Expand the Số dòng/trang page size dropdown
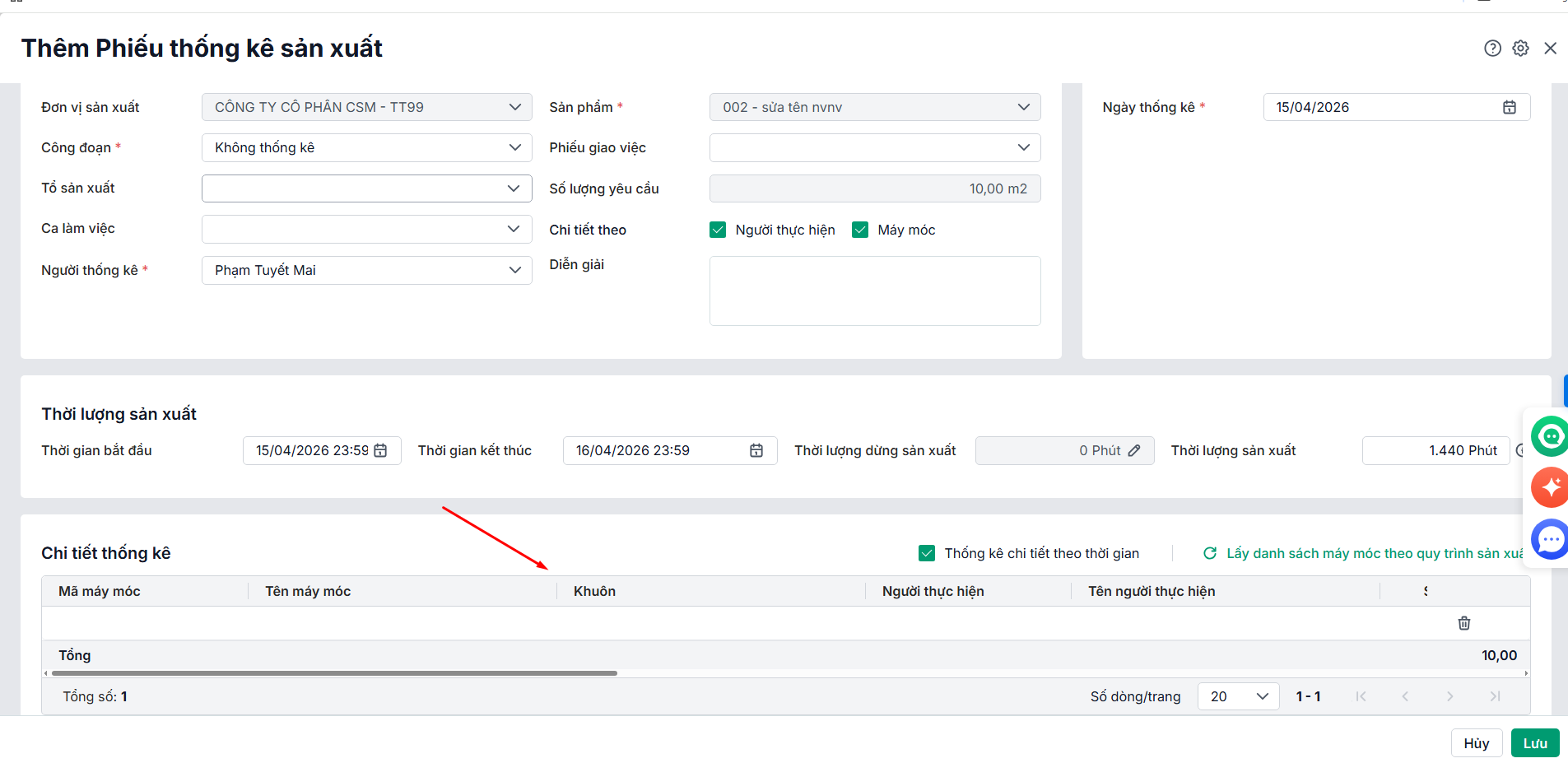1568x763 pixels. 1238,696
